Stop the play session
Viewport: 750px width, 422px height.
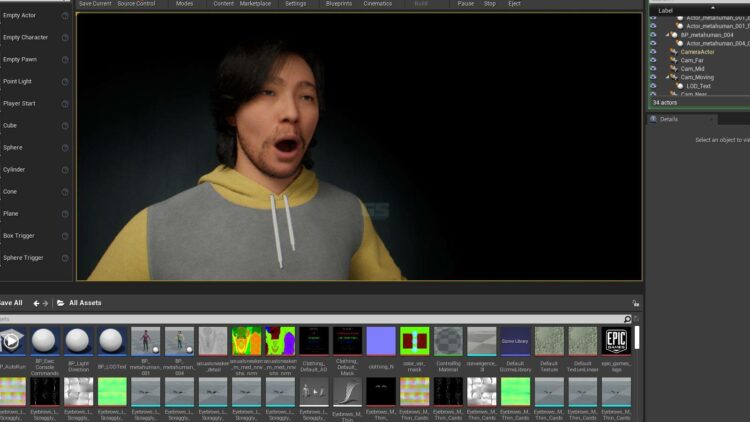point(490,3)
